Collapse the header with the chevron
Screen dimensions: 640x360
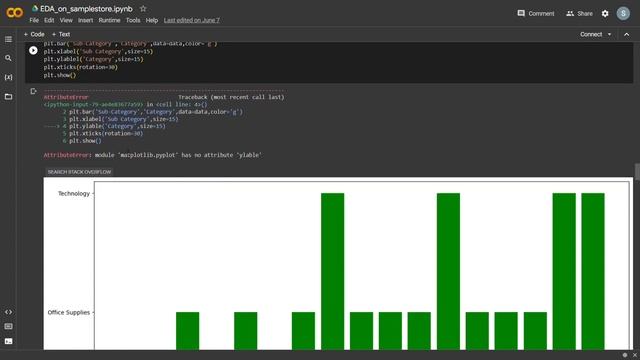(627, 35)
